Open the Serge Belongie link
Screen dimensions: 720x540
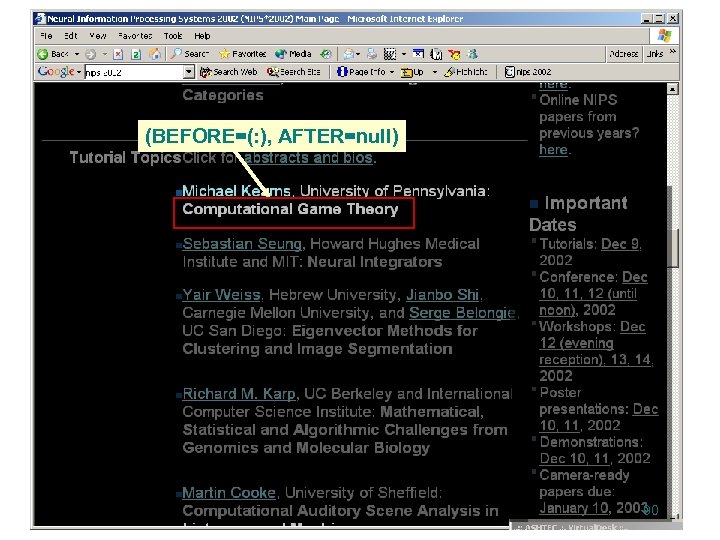coord(462,313)
